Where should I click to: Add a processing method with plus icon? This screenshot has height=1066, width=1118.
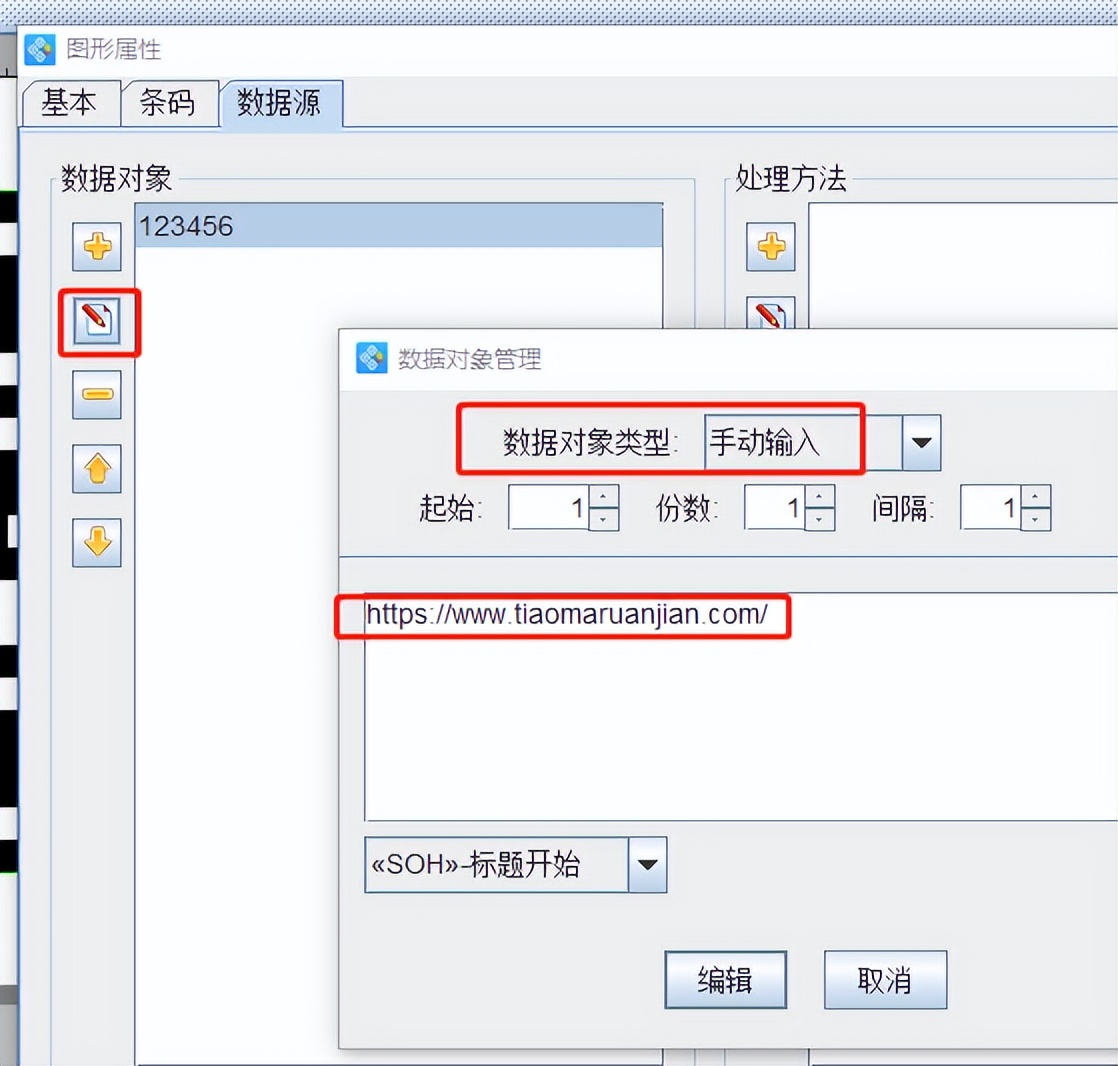pyautogui.click(x=771, y=247)
